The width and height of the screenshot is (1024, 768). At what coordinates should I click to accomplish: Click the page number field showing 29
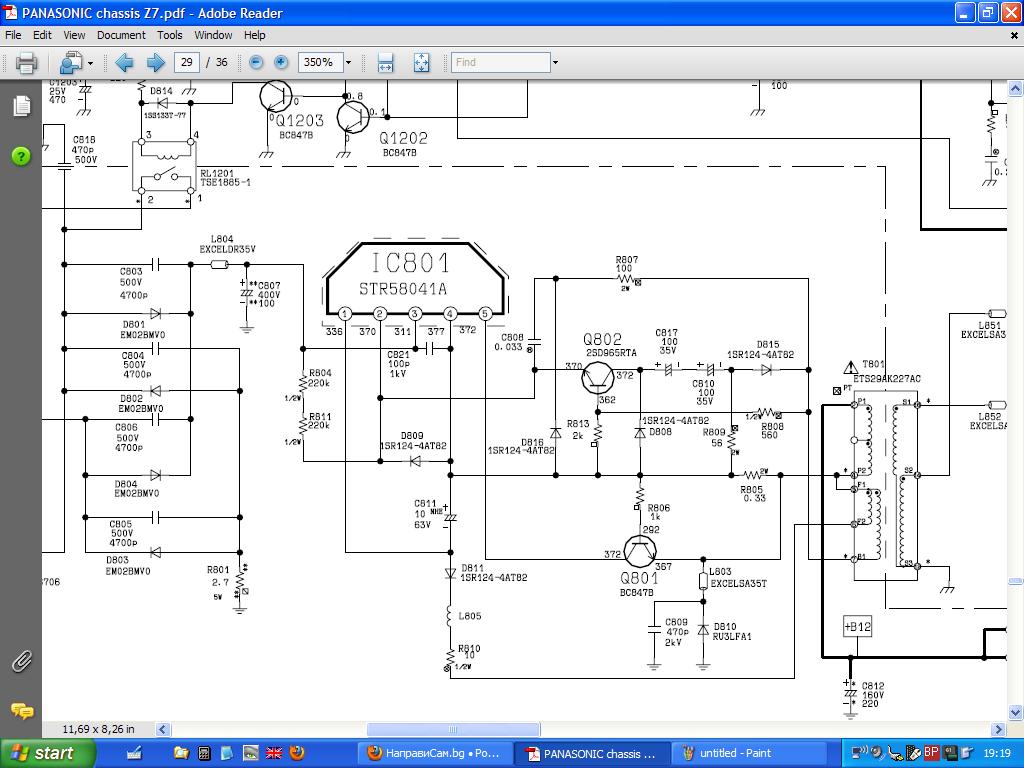(x=186, y=62)
